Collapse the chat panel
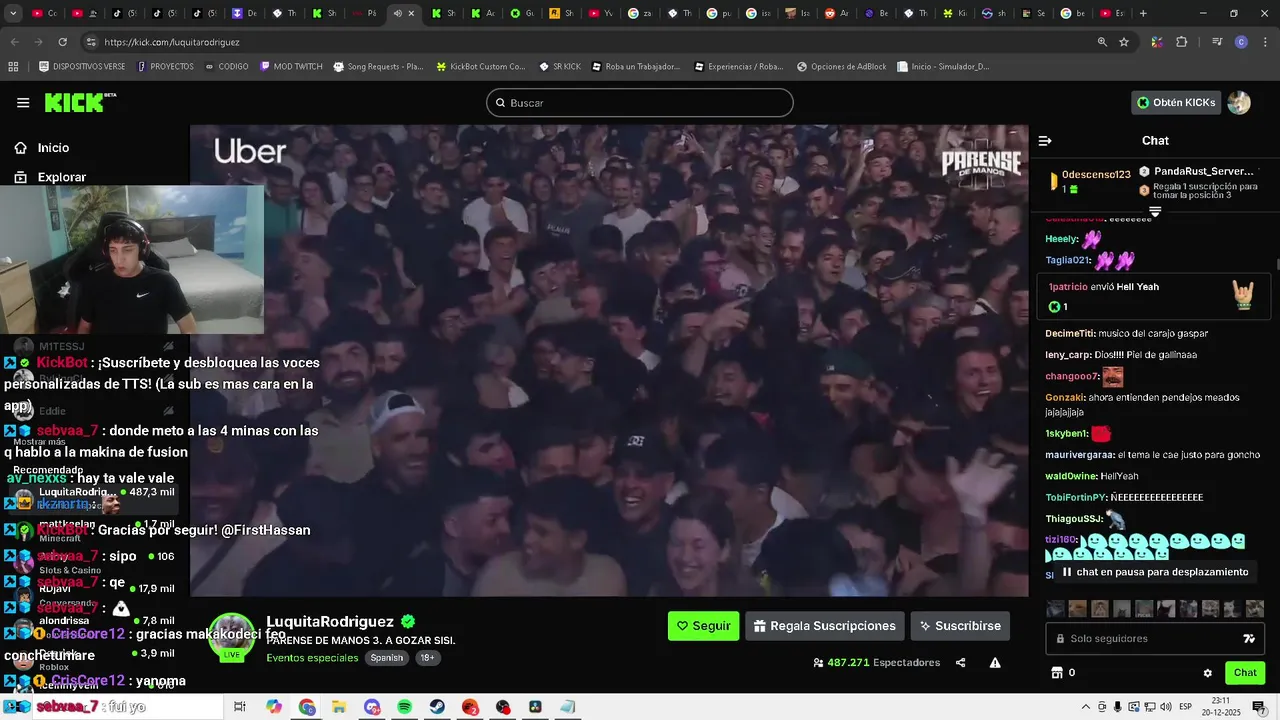 pyautogui.click(x=1044, y=141)
